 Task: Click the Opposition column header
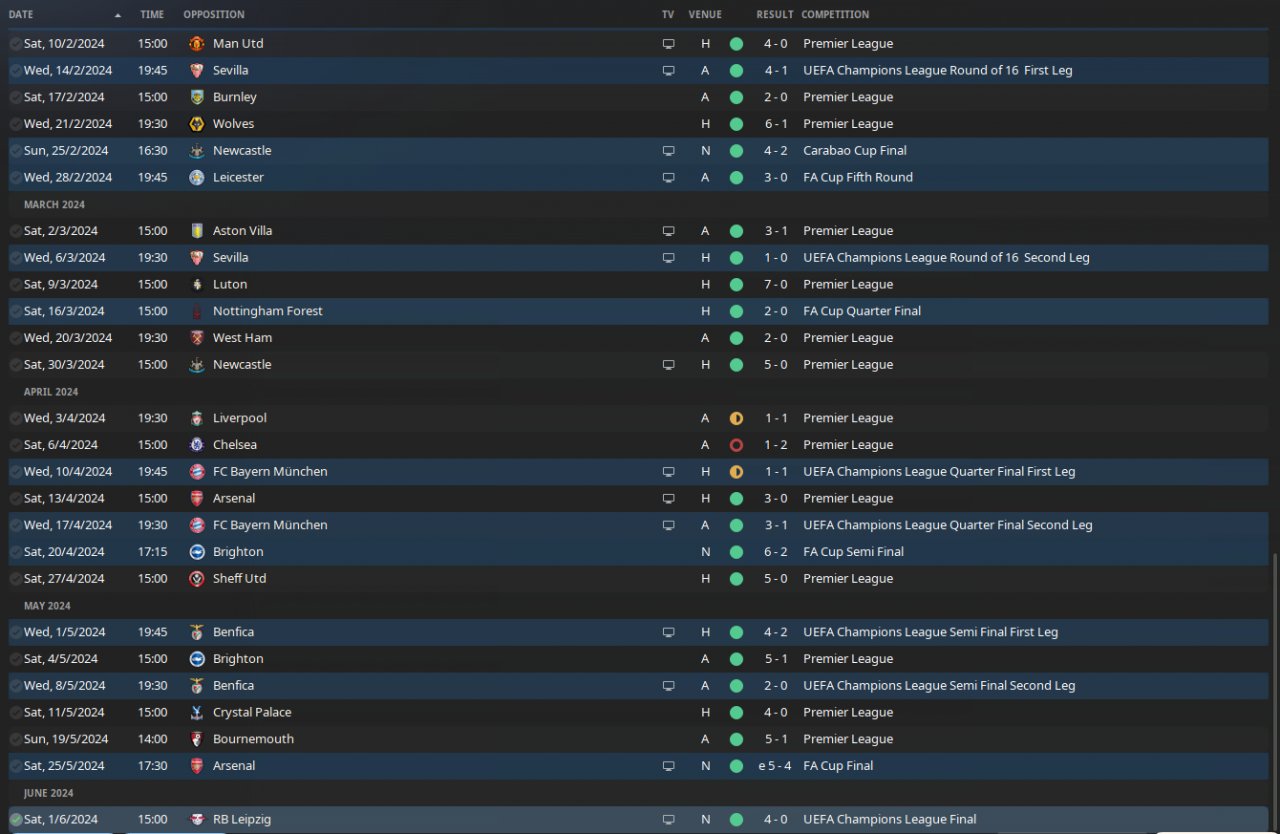[x=214, y=15]
